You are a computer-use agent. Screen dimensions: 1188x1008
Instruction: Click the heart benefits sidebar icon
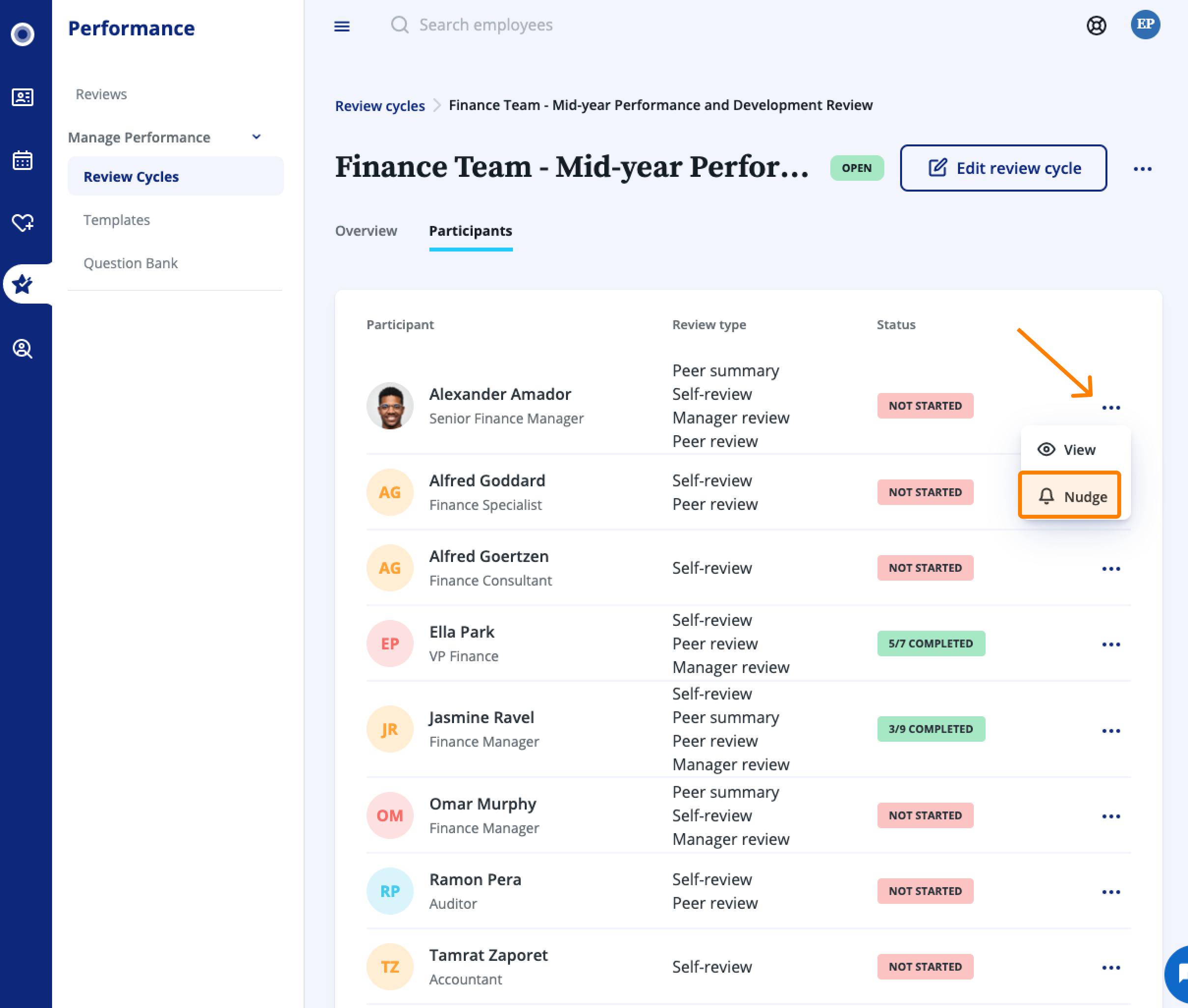(23, 223)
